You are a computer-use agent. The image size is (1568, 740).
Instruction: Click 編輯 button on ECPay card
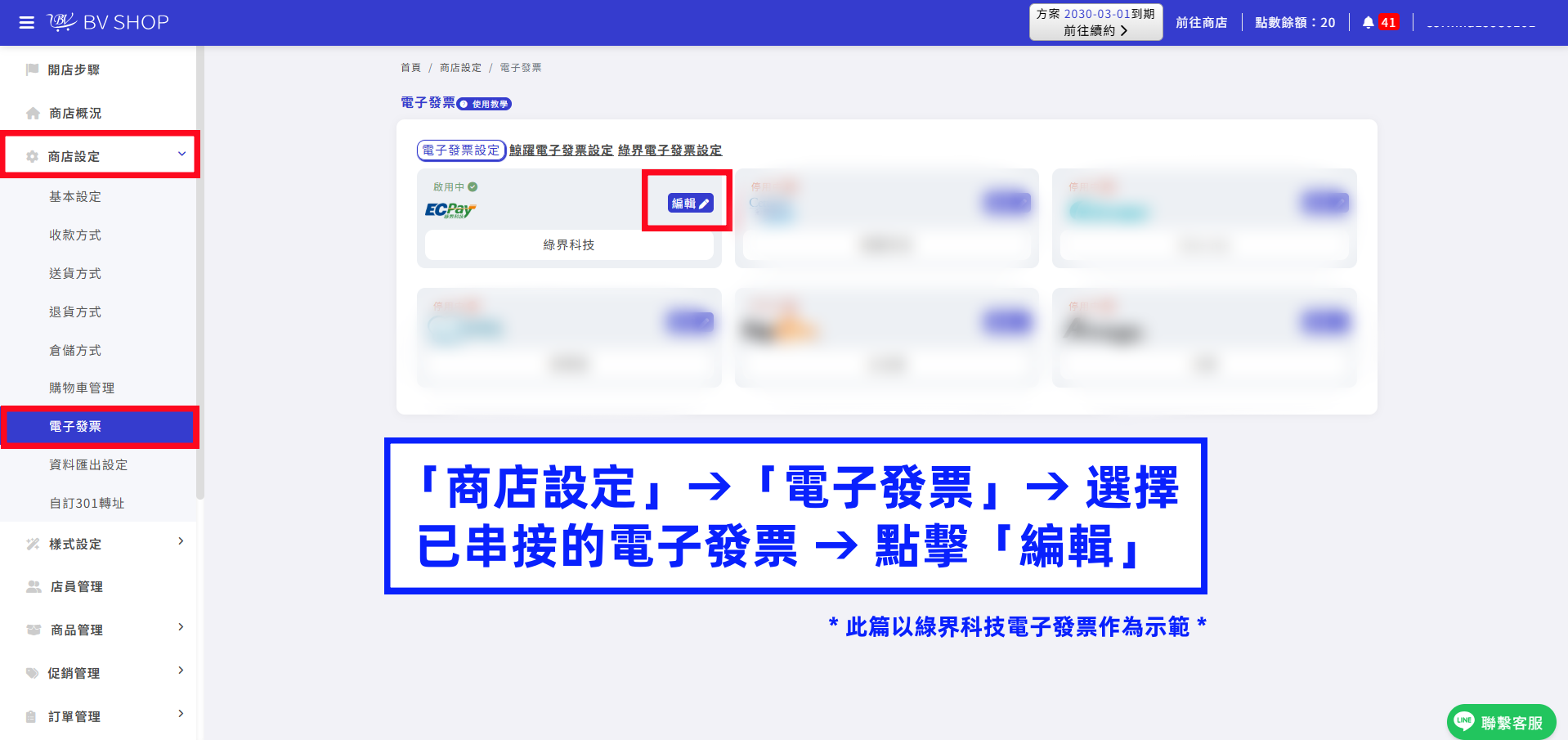coord(690,203)
